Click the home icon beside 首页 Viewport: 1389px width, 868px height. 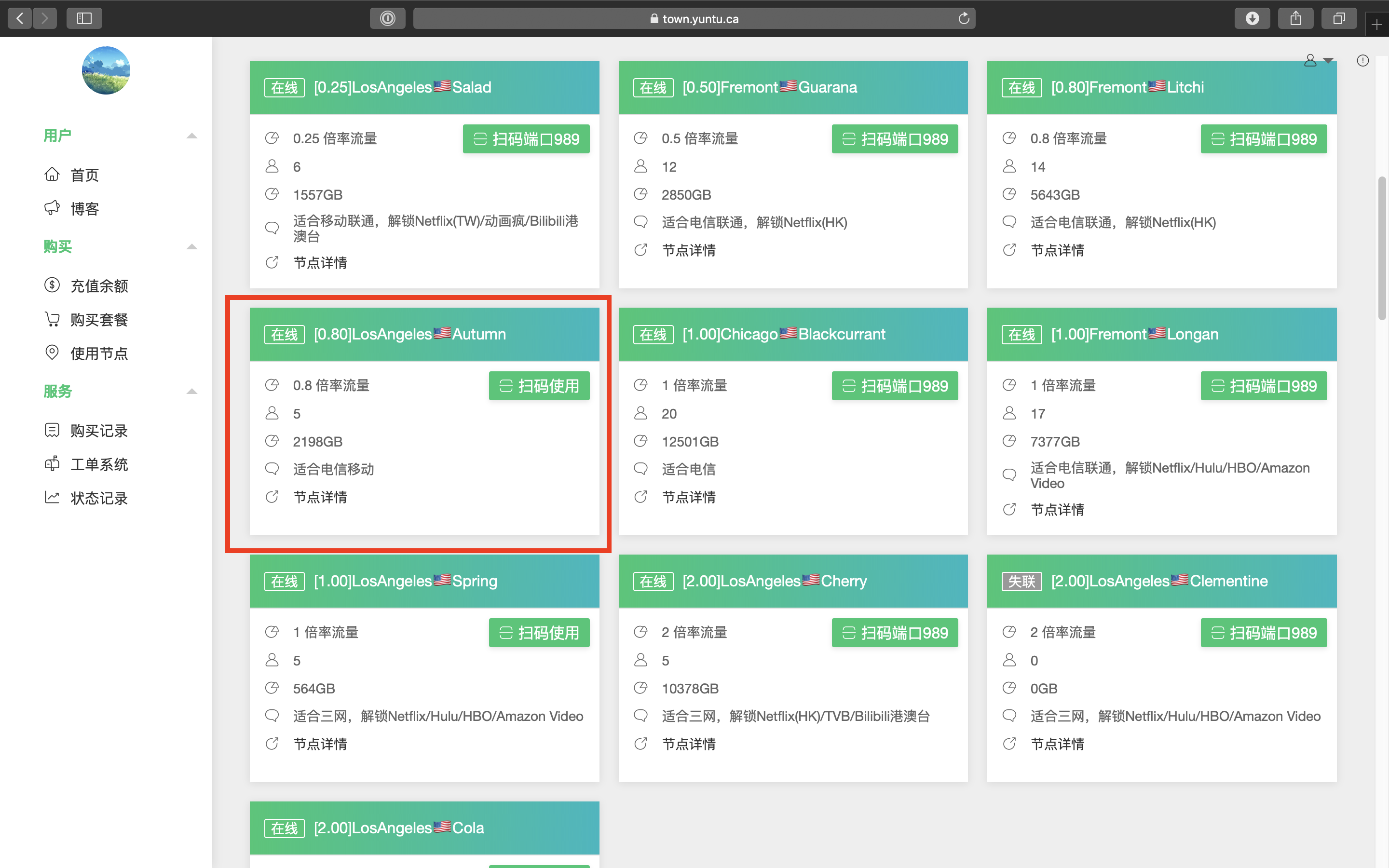pyautogui.click(x=52, y=174)
